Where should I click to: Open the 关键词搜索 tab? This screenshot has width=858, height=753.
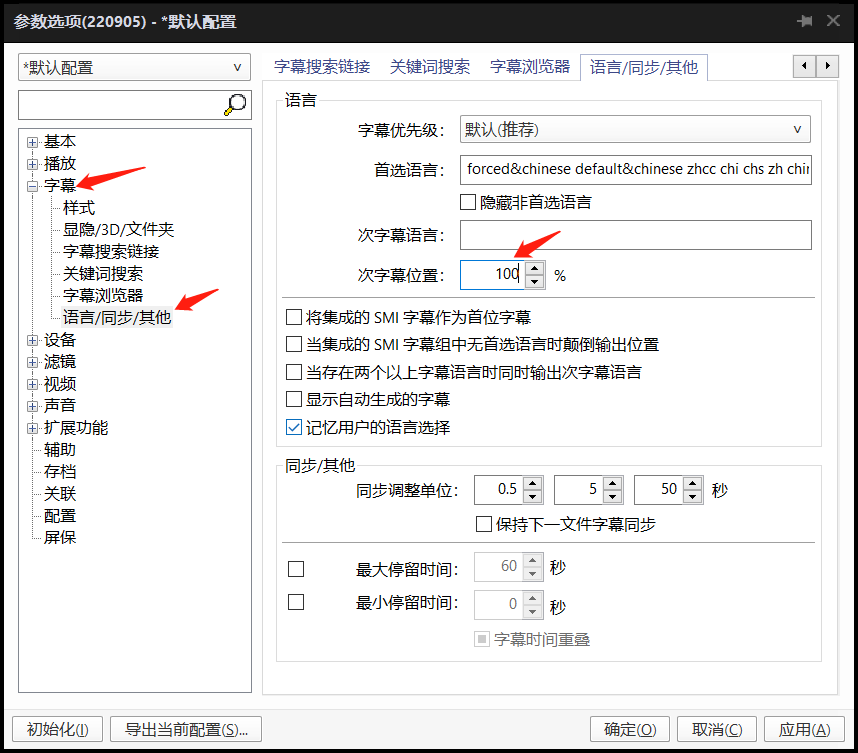pos(430,67)
